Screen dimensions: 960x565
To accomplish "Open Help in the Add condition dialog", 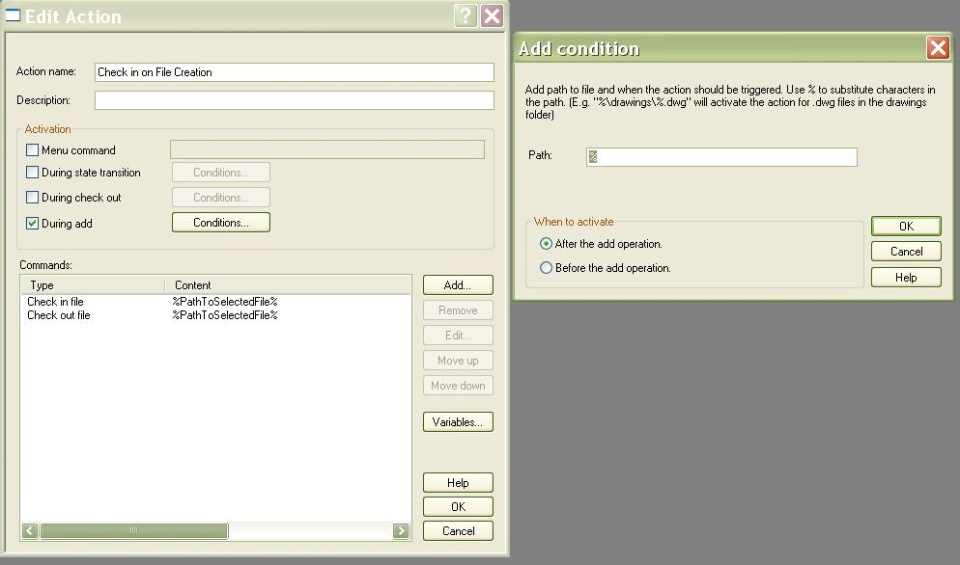I will pos(906,277).
